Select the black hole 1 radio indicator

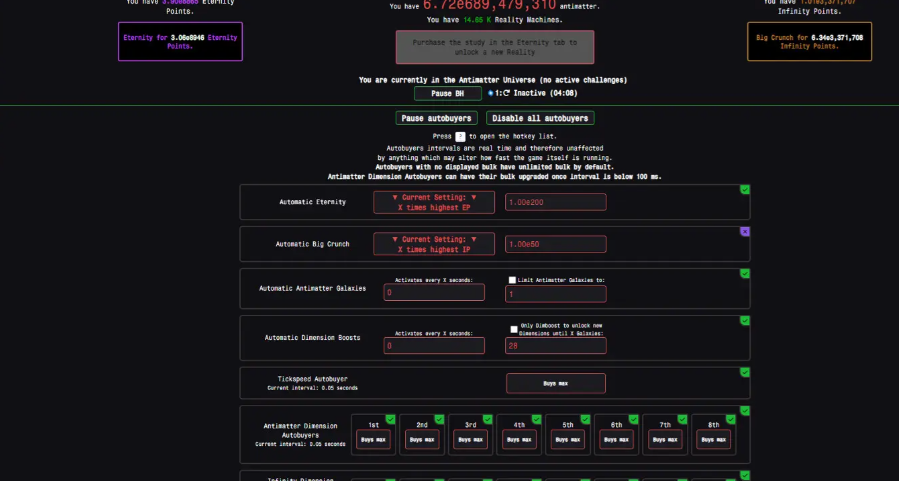click(490, 93)
